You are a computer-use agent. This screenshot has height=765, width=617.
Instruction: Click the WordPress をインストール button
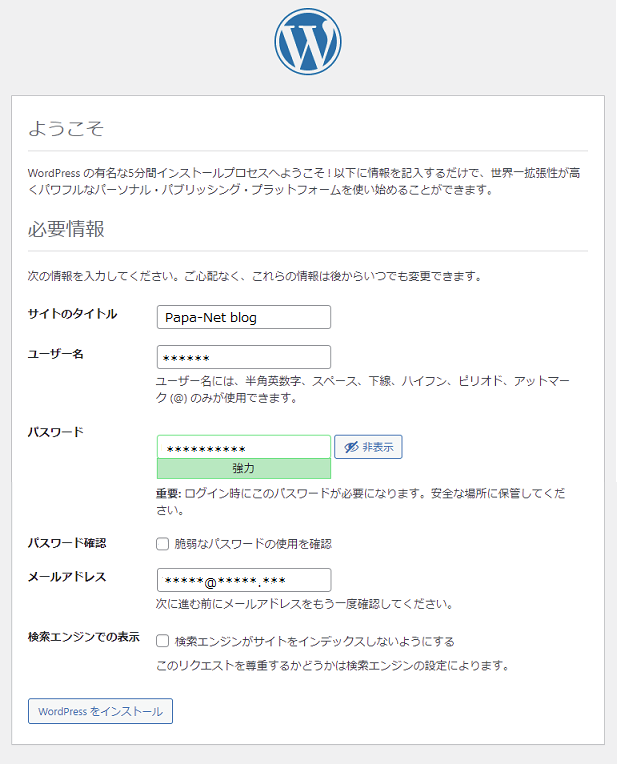point(100,711)
